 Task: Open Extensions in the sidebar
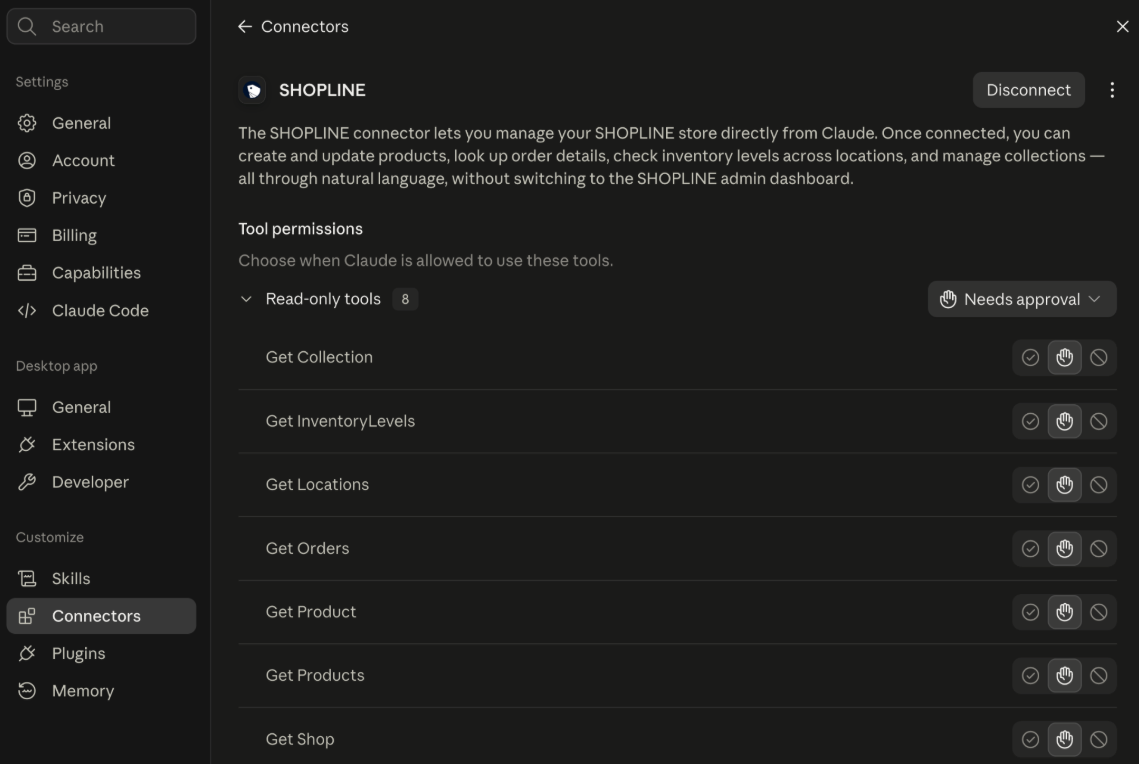coord(101,444)
